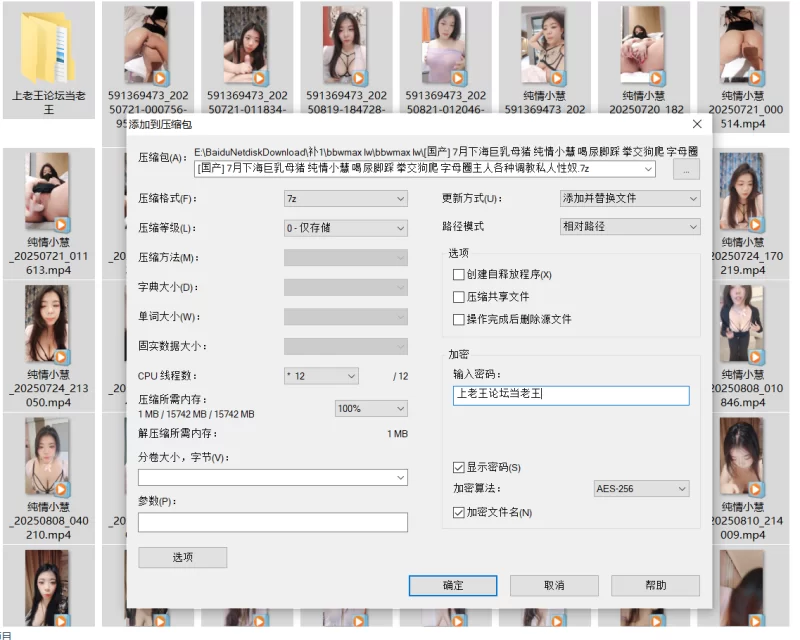Select the video file ending 20250810_214009.mp4
Image resolution: width=800 pixels, height=640 pixels.
coord(745,457)
